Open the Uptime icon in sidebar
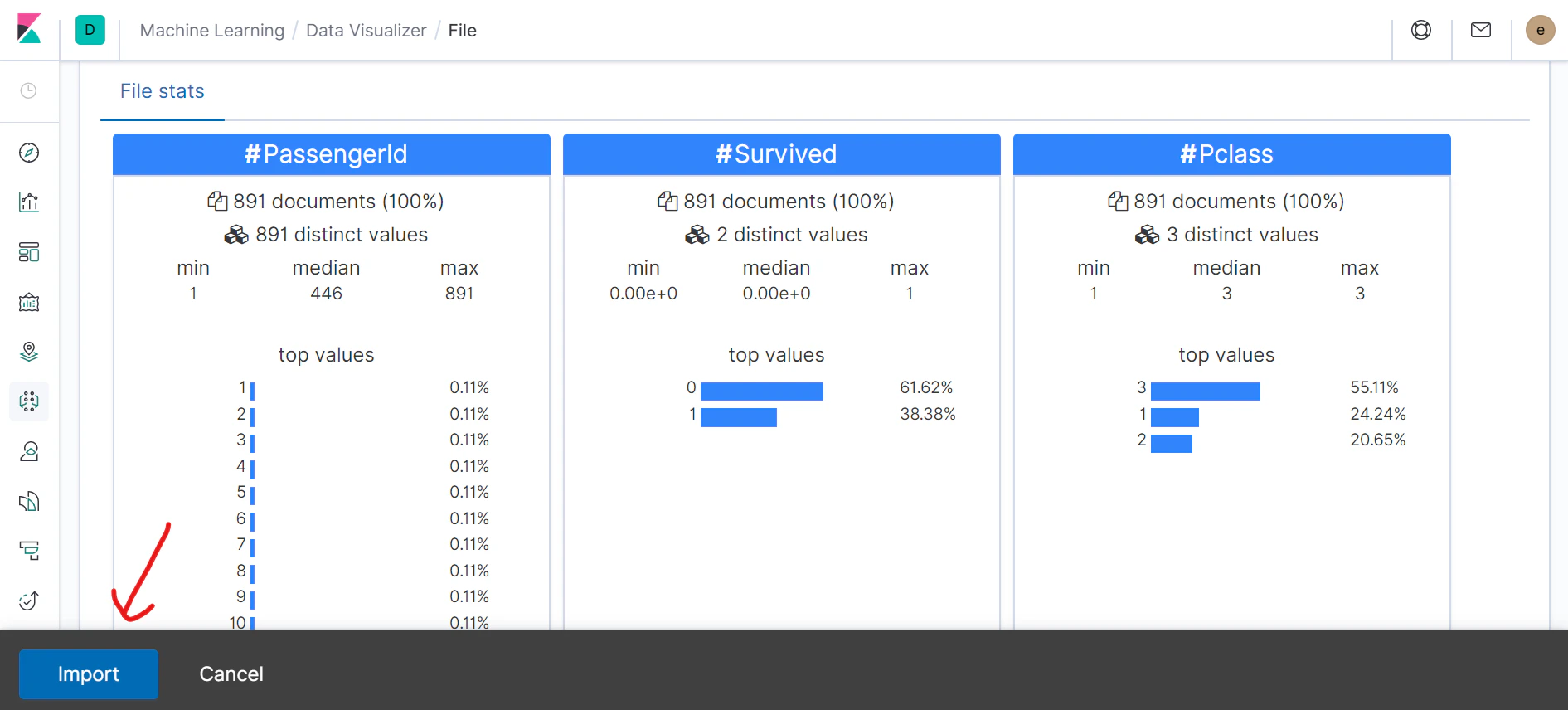 point(29,601)
